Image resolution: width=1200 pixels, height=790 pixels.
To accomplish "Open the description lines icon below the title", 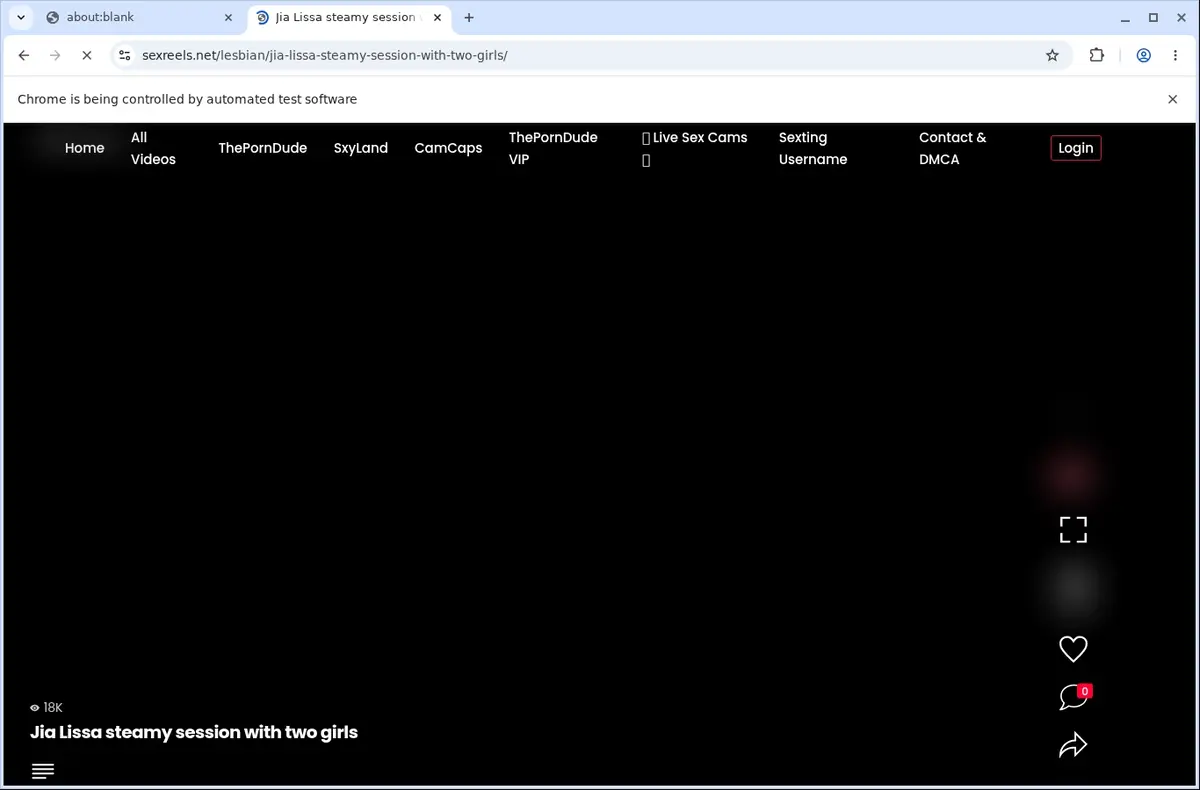I will [x=43, y=771].
